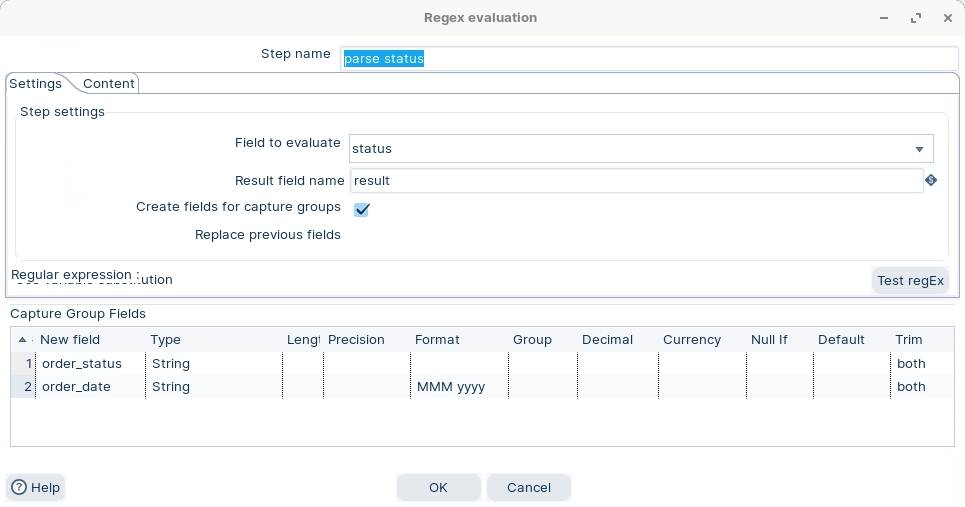Image resolution: width=965 pixels, height=507 pixels.
Task: Click the Cancel button
Action: pos(528,488)
